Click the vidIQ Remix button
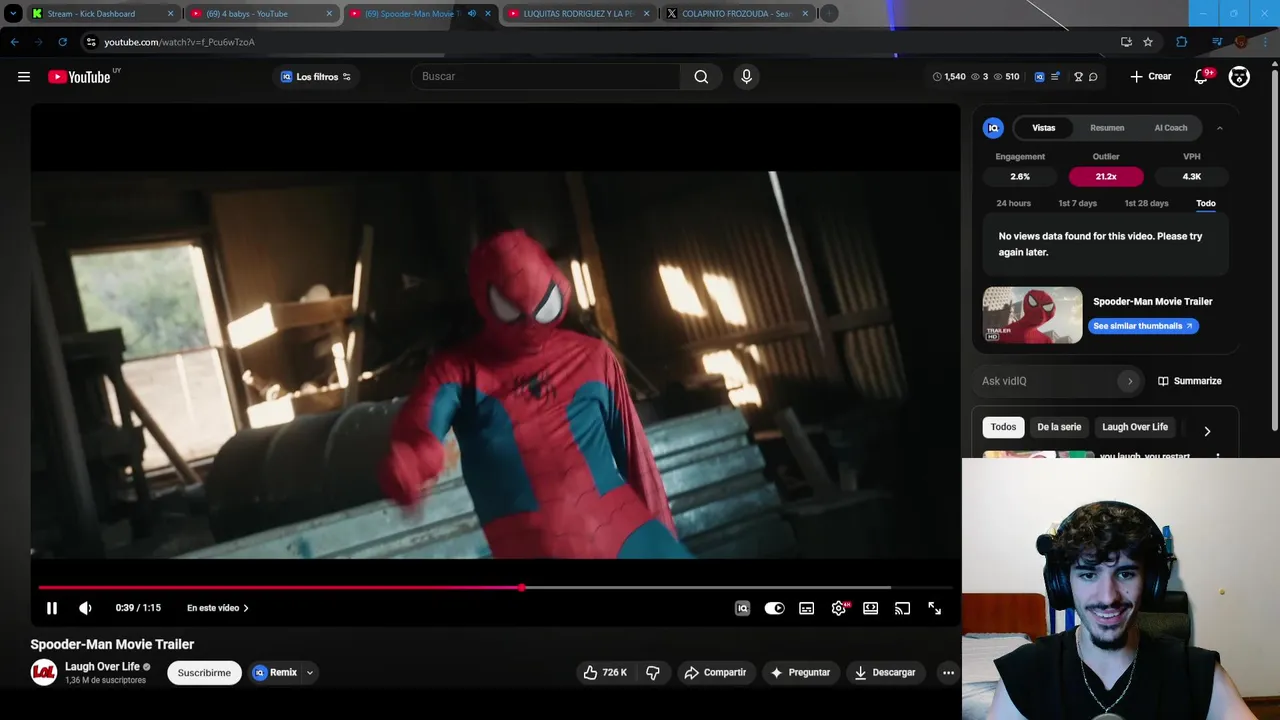 click(x=275, y=673)
